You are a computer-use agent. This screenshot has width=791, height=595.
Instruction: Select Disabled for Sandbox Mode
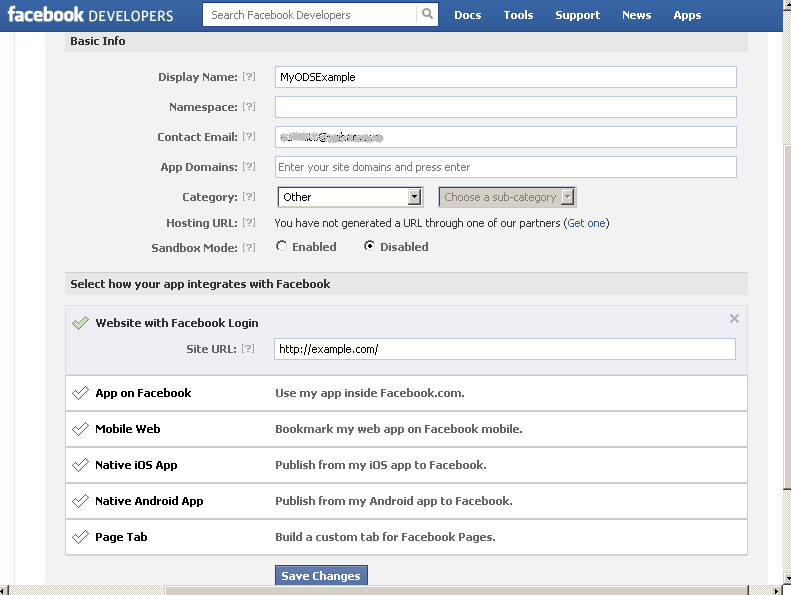click(370, 246)
